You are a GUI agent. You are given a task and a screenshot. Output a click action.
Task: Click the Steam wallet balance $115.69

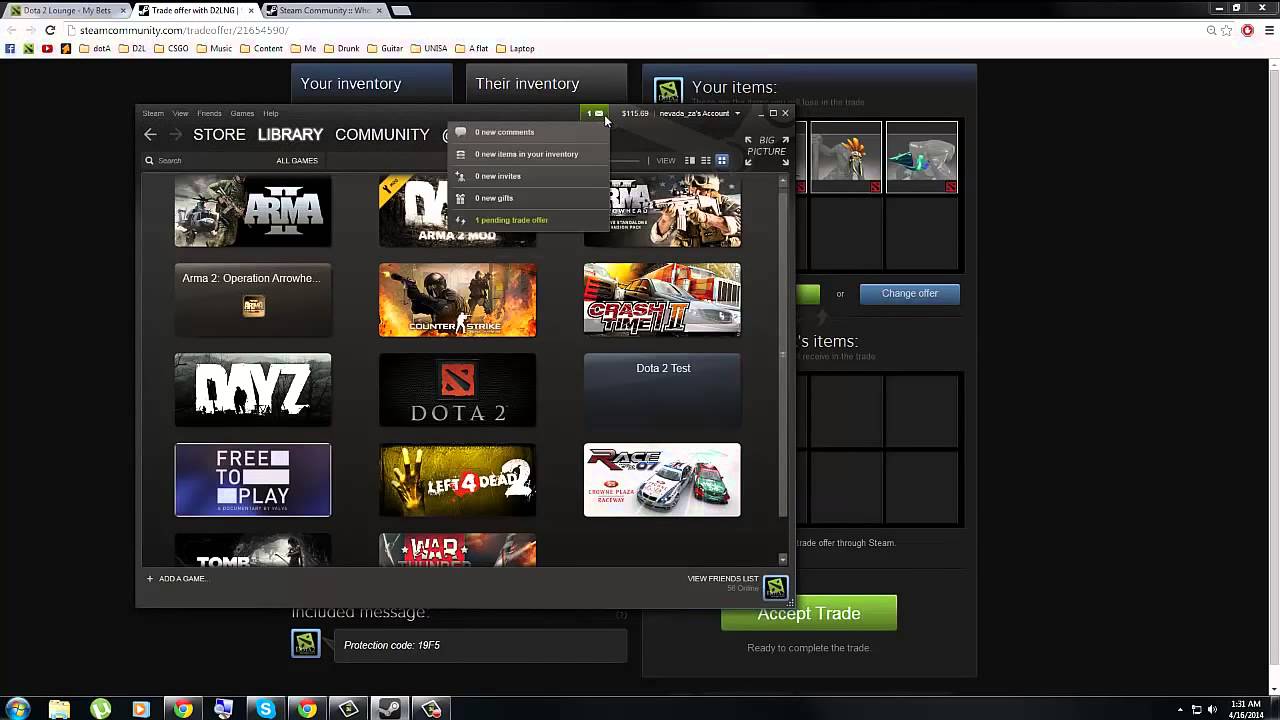[x=635, y=113]
